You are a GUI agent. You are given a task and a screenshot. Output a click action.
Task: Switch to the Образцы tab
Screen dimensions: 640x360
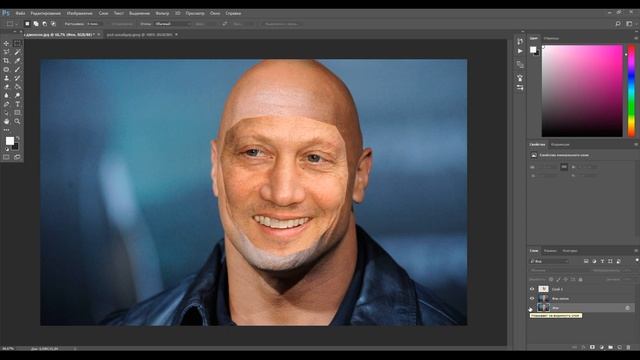pos(551,38)
